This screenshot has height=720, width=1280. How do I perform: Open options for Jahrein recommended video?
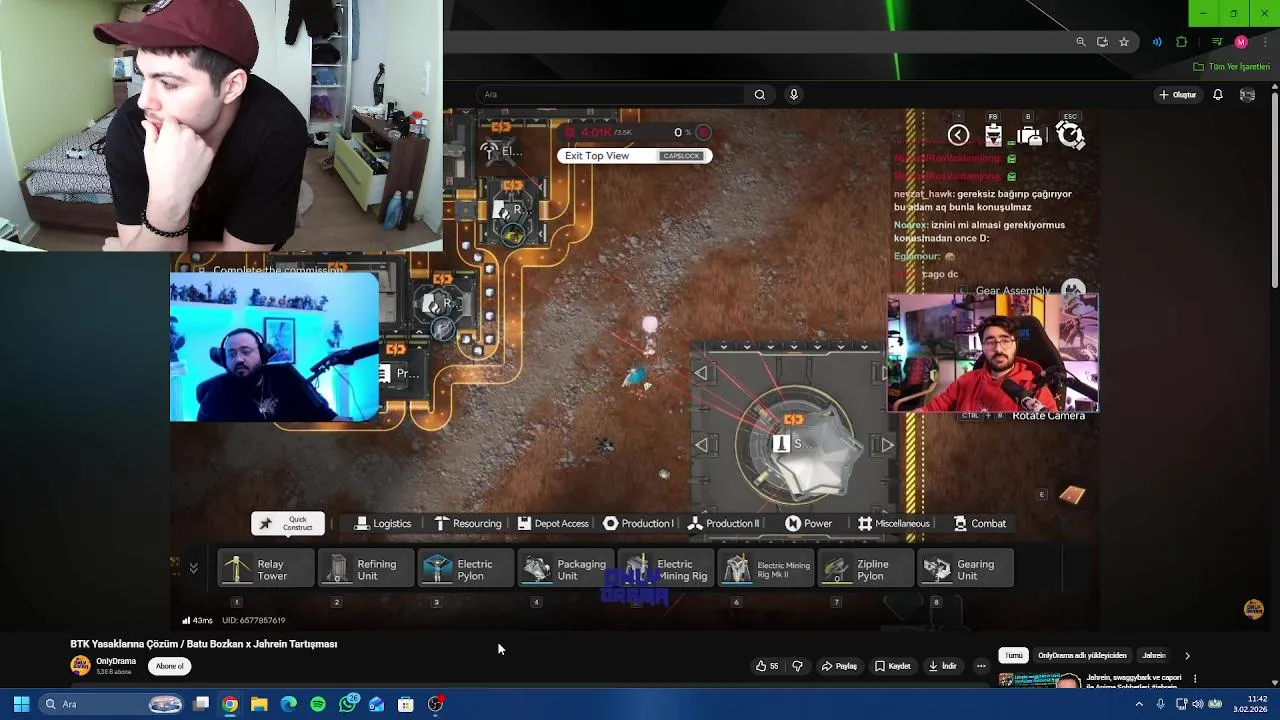pos(1195,679)
